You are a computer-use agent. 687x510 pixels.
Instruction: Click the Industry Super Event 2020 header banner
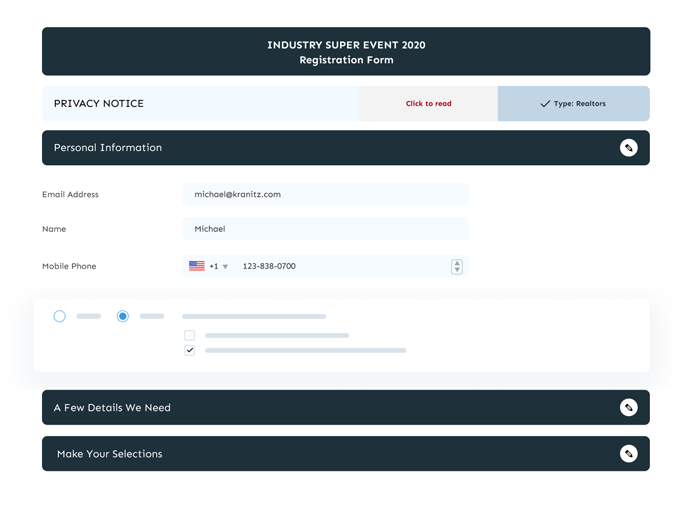[x=346, y=51]
